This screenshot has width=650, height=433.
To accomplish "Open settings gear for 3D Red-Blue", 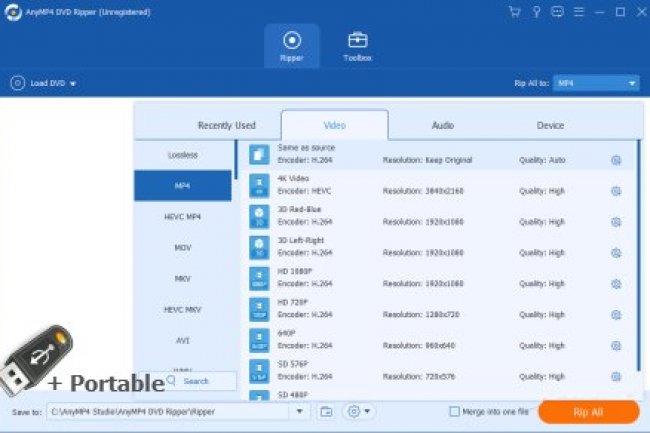I will 616,222.
